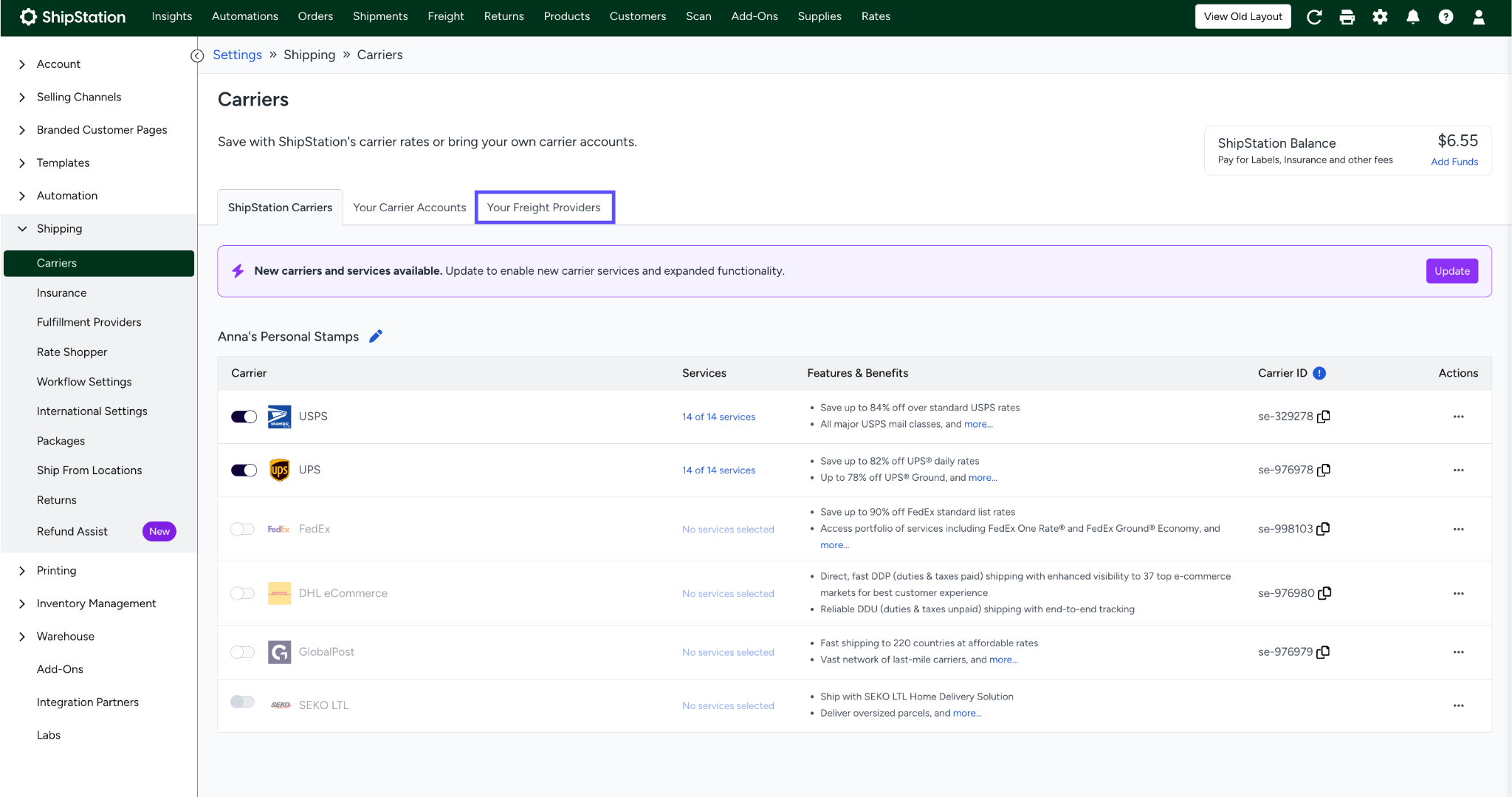Open actions menu for GlobalPost row
Screen dimensions: 1512x797
tap(1458, 652)
